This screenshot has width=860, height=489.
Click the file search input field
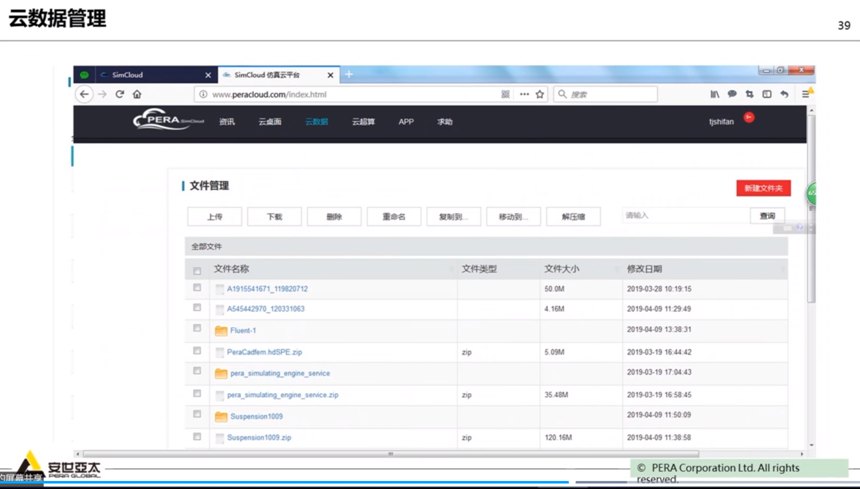(x=684, y=215)
